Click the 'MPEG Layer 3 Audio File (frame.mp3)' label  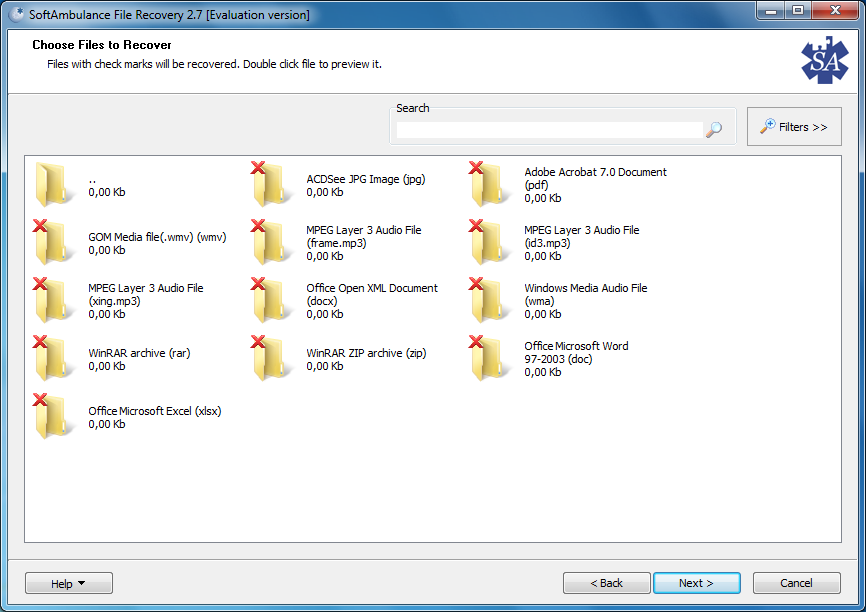click(x=363, y=236)
